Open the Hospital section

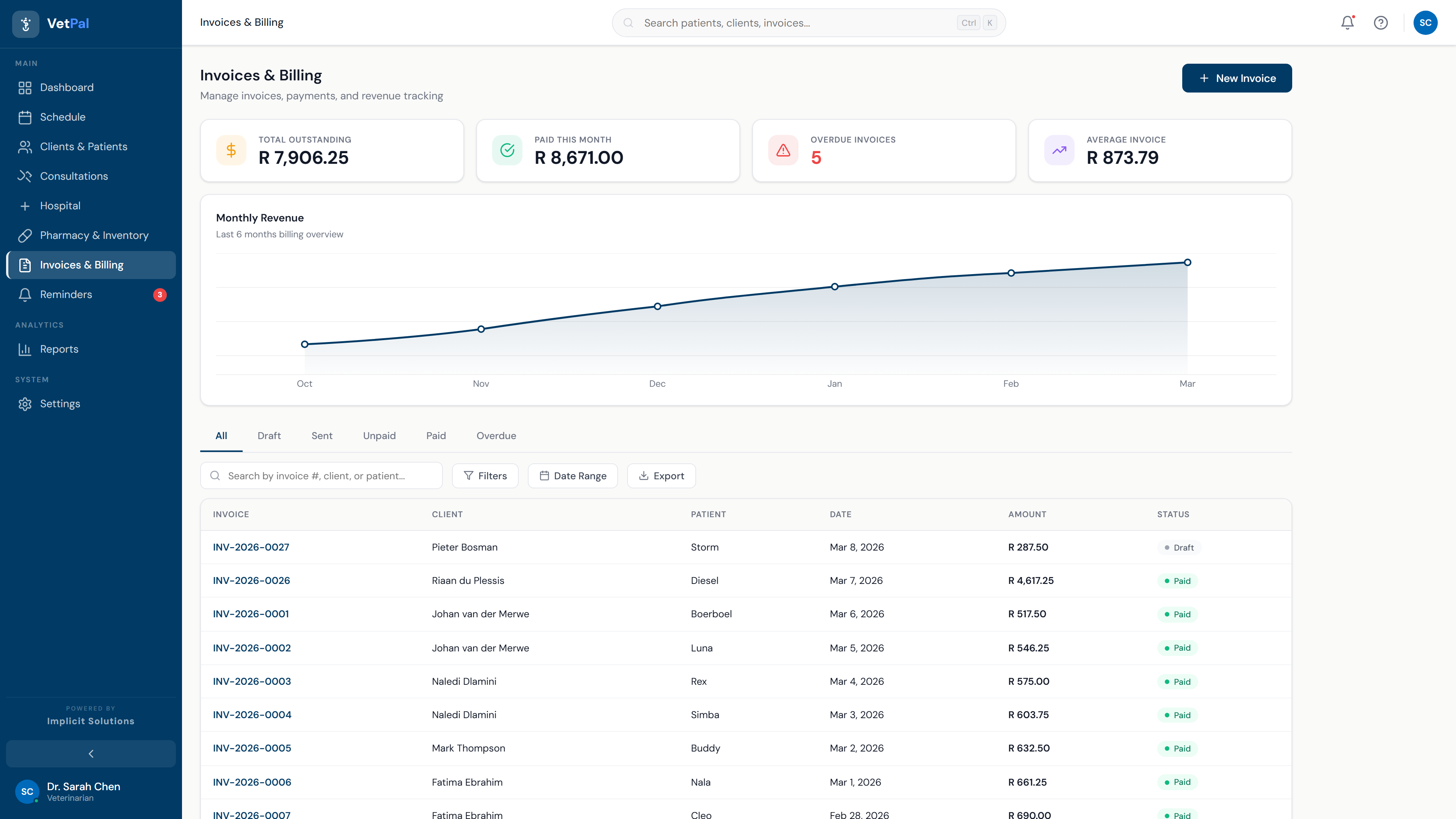[x=61, y=205]
